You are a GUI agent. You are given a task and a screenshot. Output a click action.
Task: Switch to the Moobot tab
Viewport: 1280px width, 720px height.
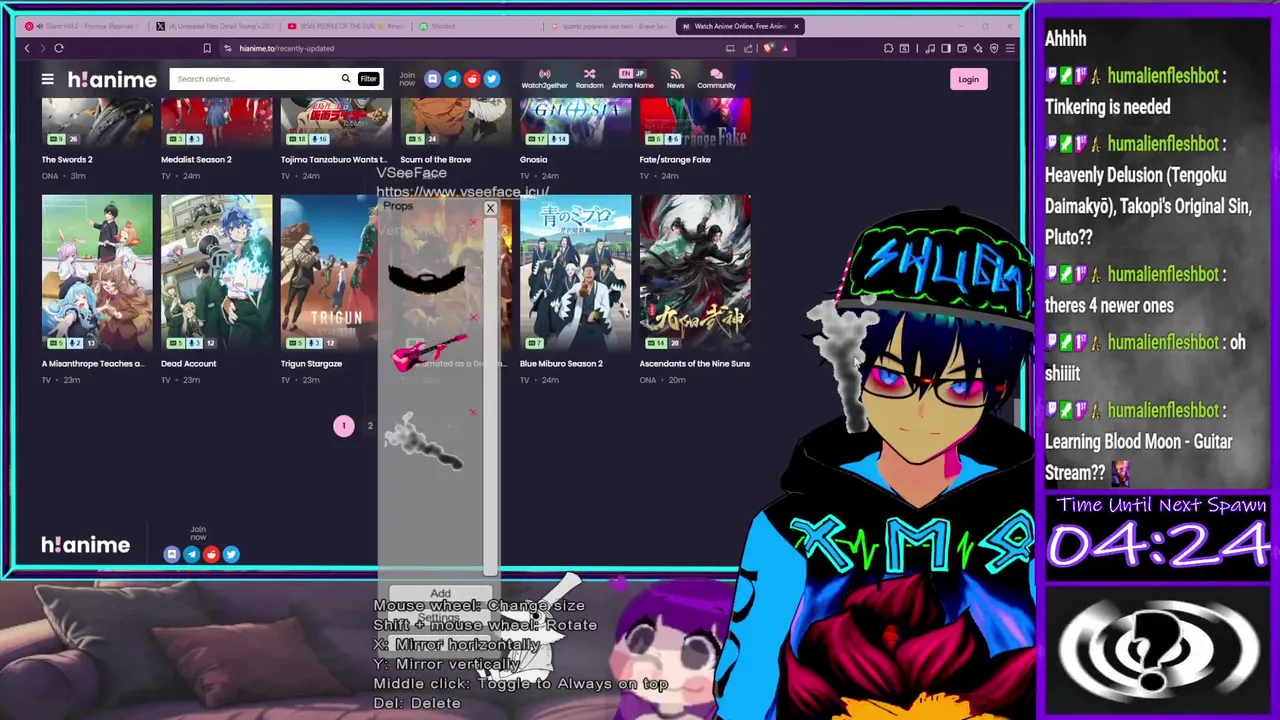[x=478, y=26]
